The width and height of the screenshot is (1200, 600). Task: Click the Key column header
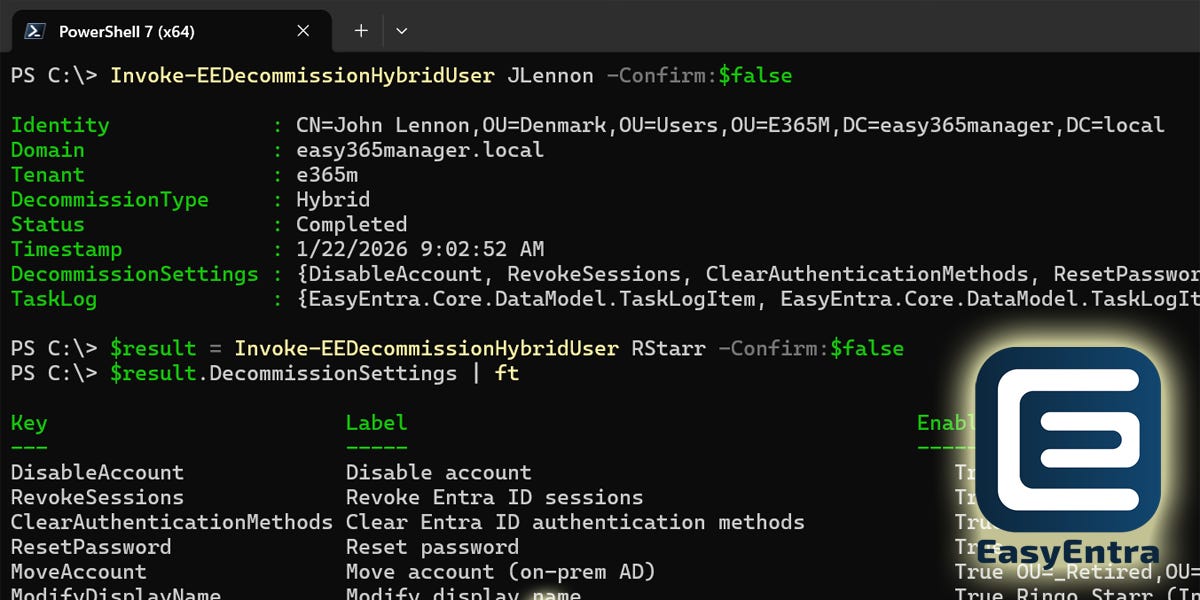(29, 423)
